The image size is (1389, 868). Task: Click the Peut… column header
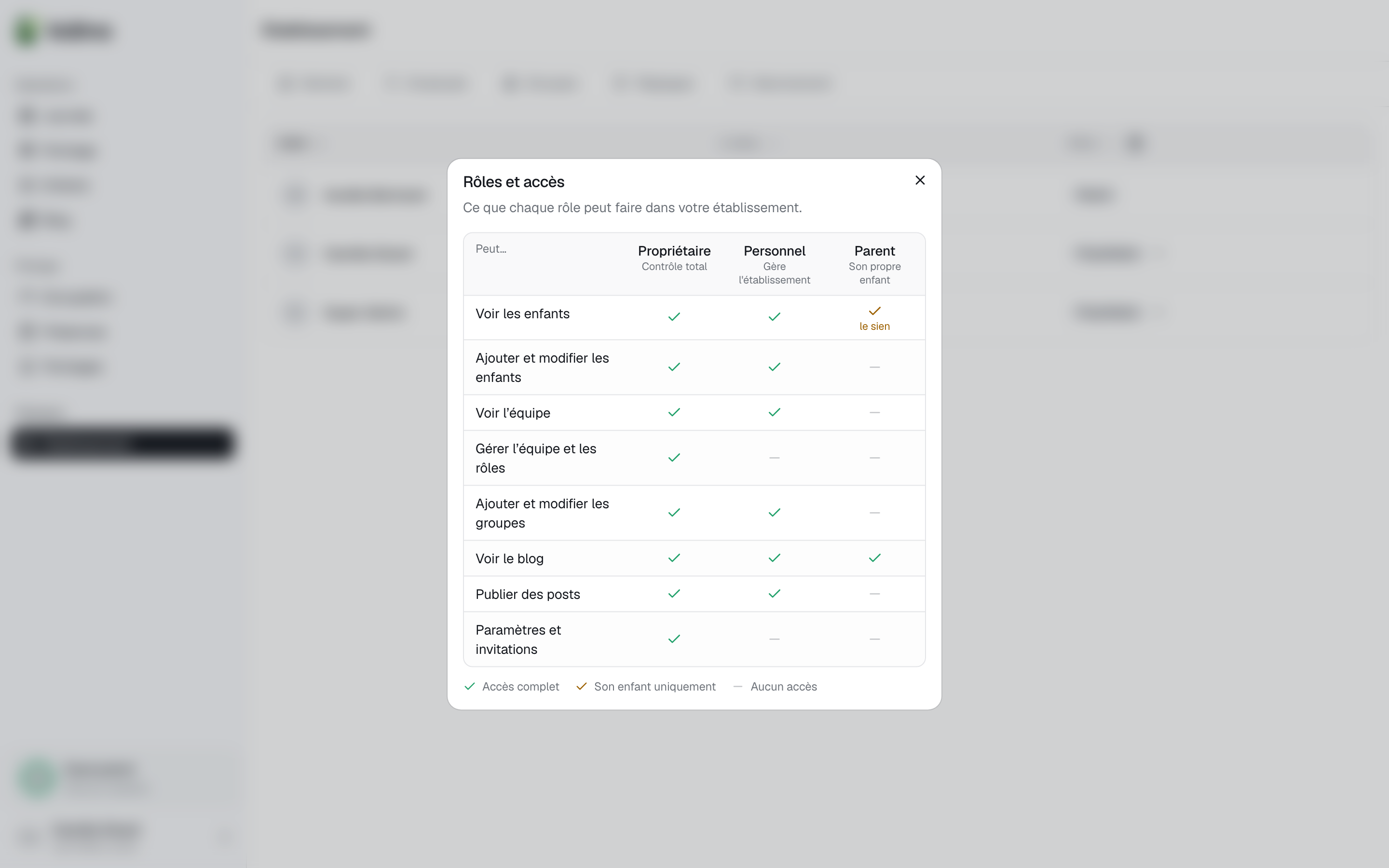coord(491,248)
